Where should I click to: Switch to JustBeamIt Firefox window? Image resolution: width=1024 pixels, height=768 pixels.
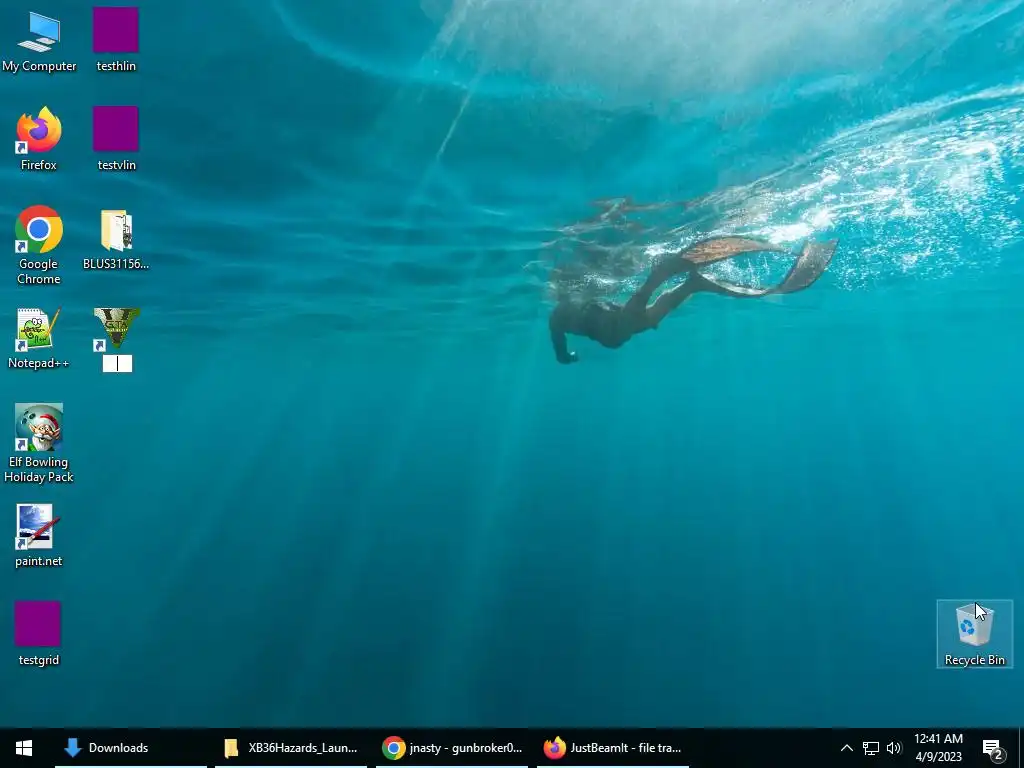pyautogui.click(x=613, y=748)
